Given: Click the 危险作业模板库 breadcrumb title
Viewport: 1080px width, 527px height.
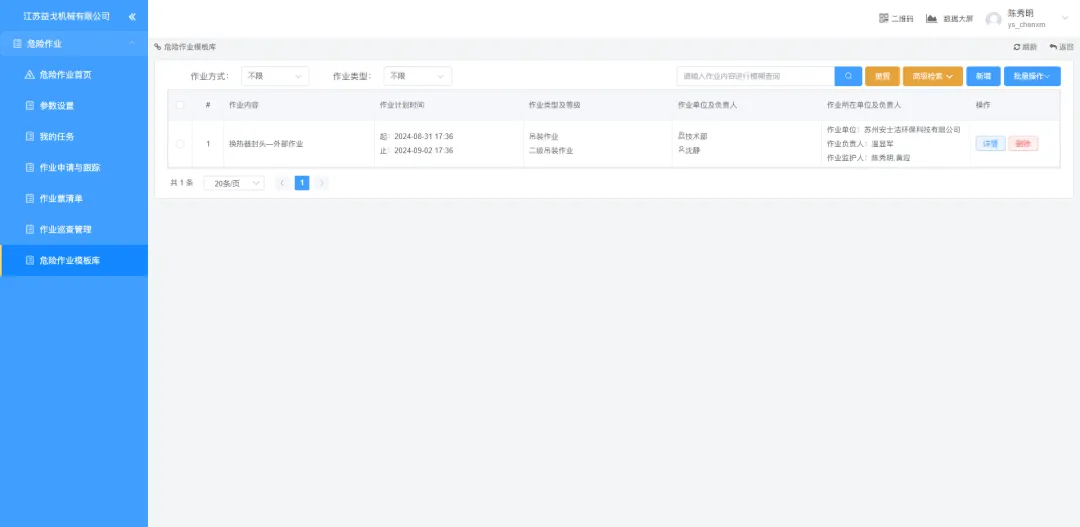Looking at the screenshot, I should point(190,47).
